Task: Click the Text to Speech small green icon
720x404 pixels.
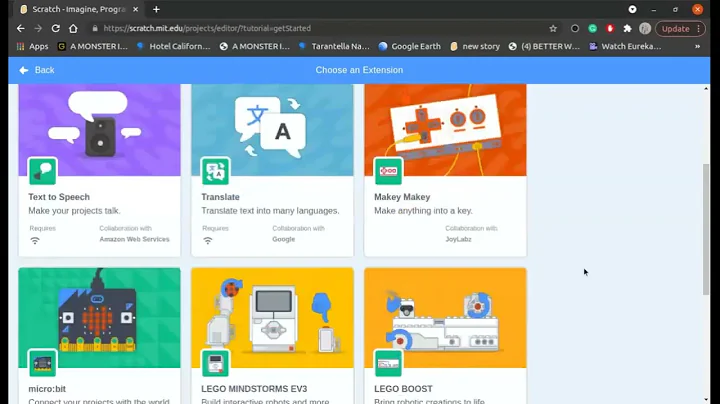Action: click(42, 171)
